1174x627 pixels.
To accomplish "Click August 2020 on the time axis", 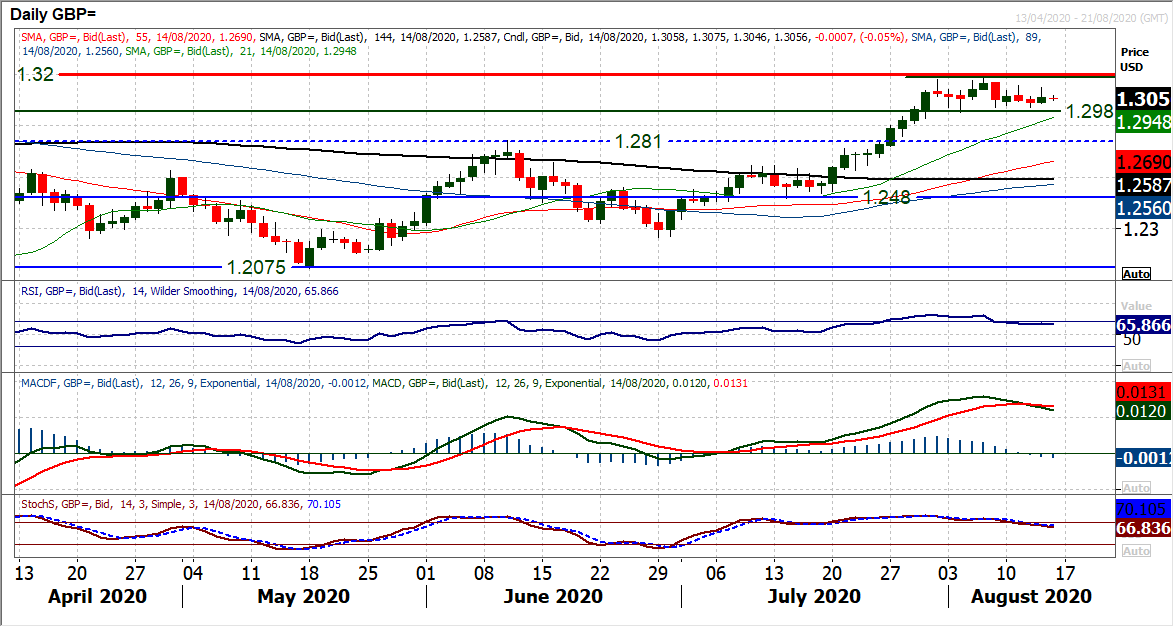I will (x=1033, y=596).
